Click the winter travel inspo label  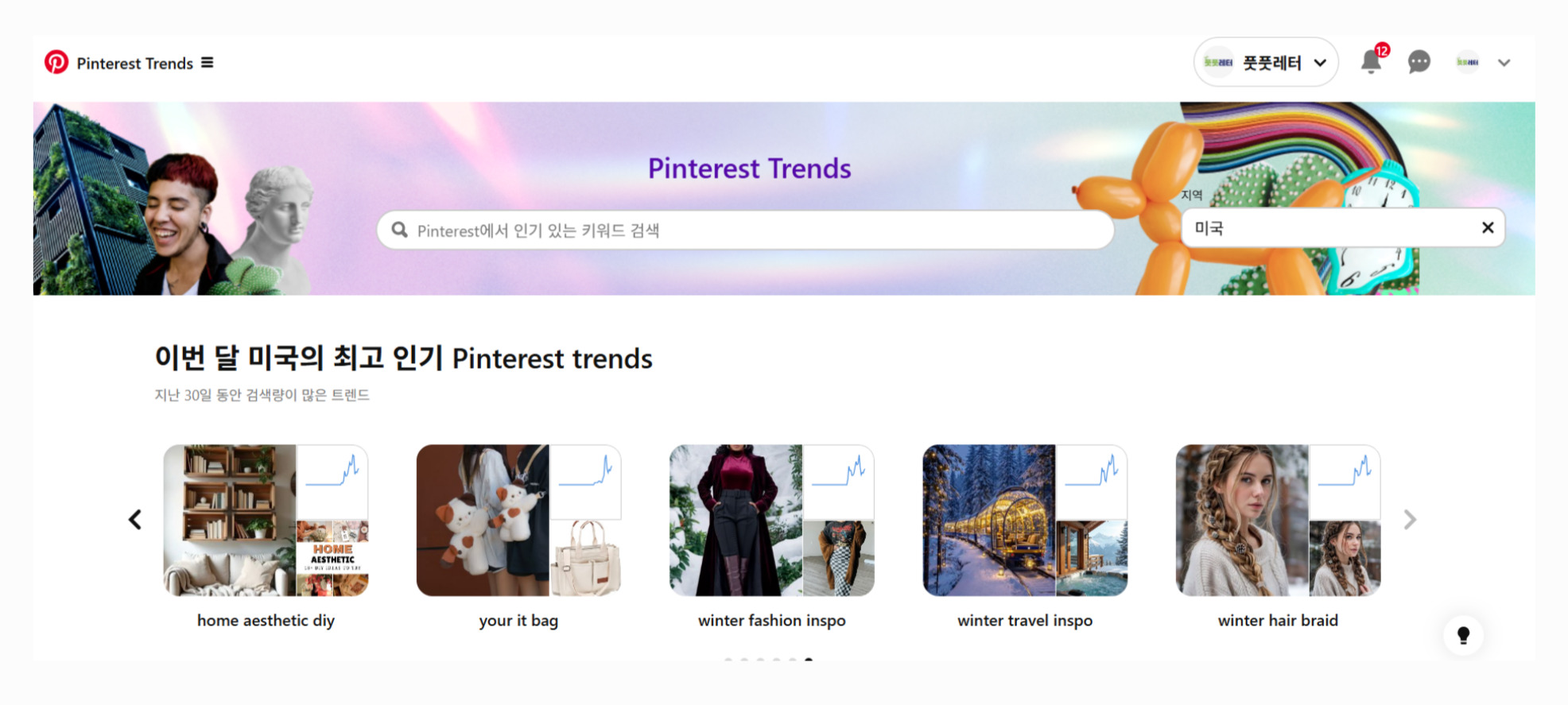(1025, 620)
